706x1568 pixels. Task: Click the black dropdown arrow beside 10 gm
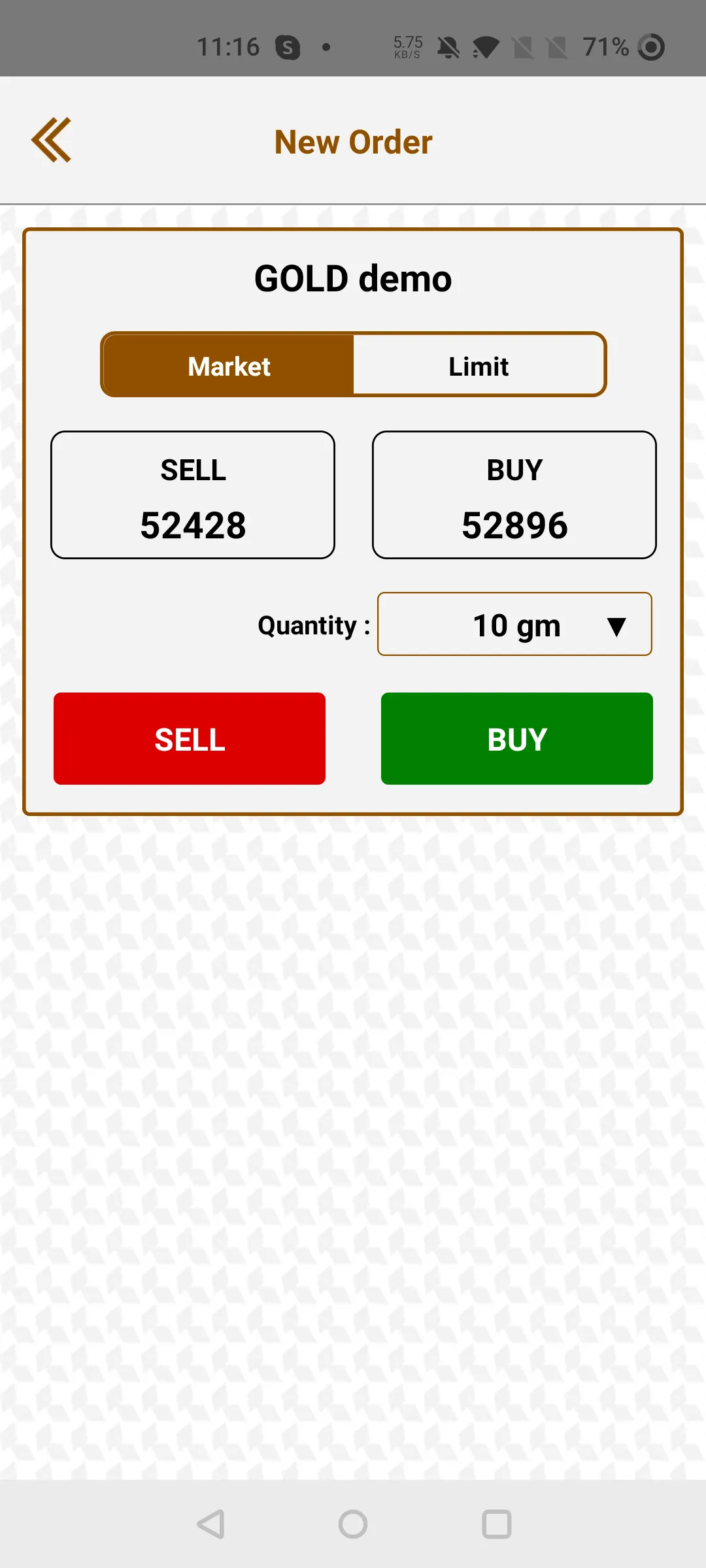tap(616, 627)
